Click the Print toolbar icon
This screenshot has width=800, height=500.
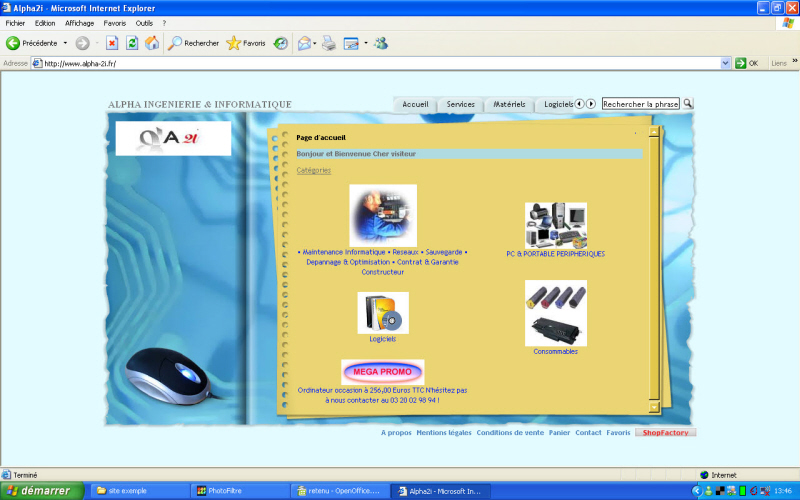click(x=328, y=43)
